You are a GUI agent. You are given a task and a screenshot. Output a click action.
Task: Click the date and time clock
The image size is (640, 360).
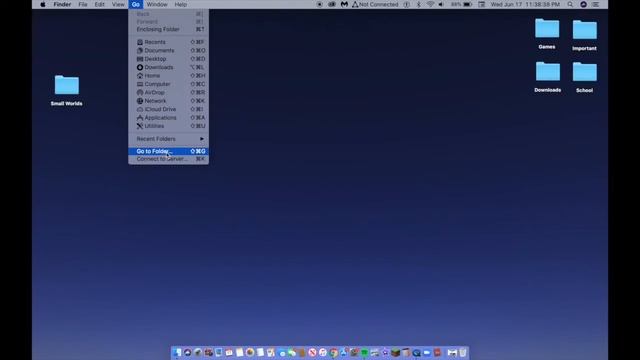coord(525,4)
